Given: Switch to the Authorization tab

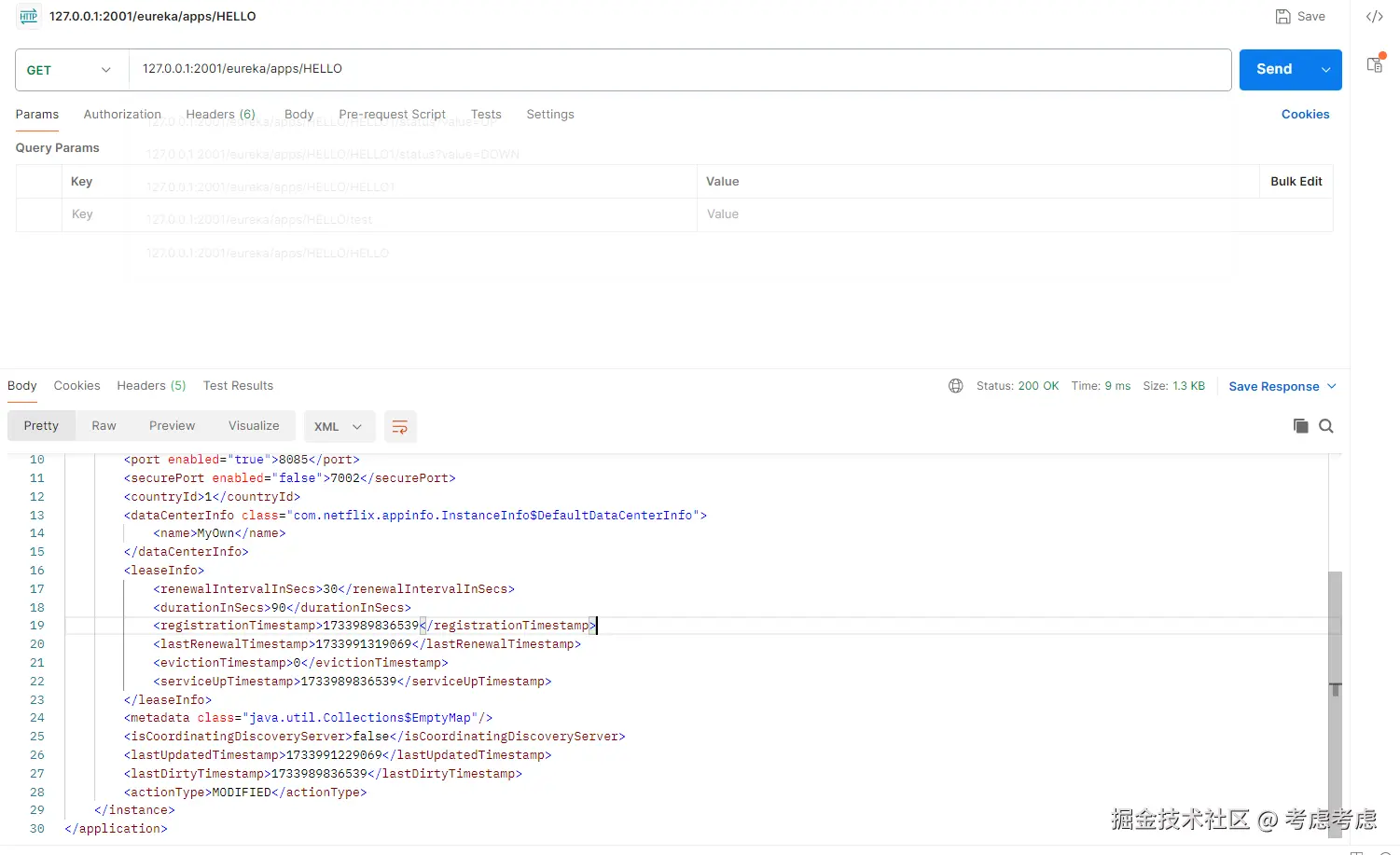Looking at the screenshot, I should click(x=122, y=115).
